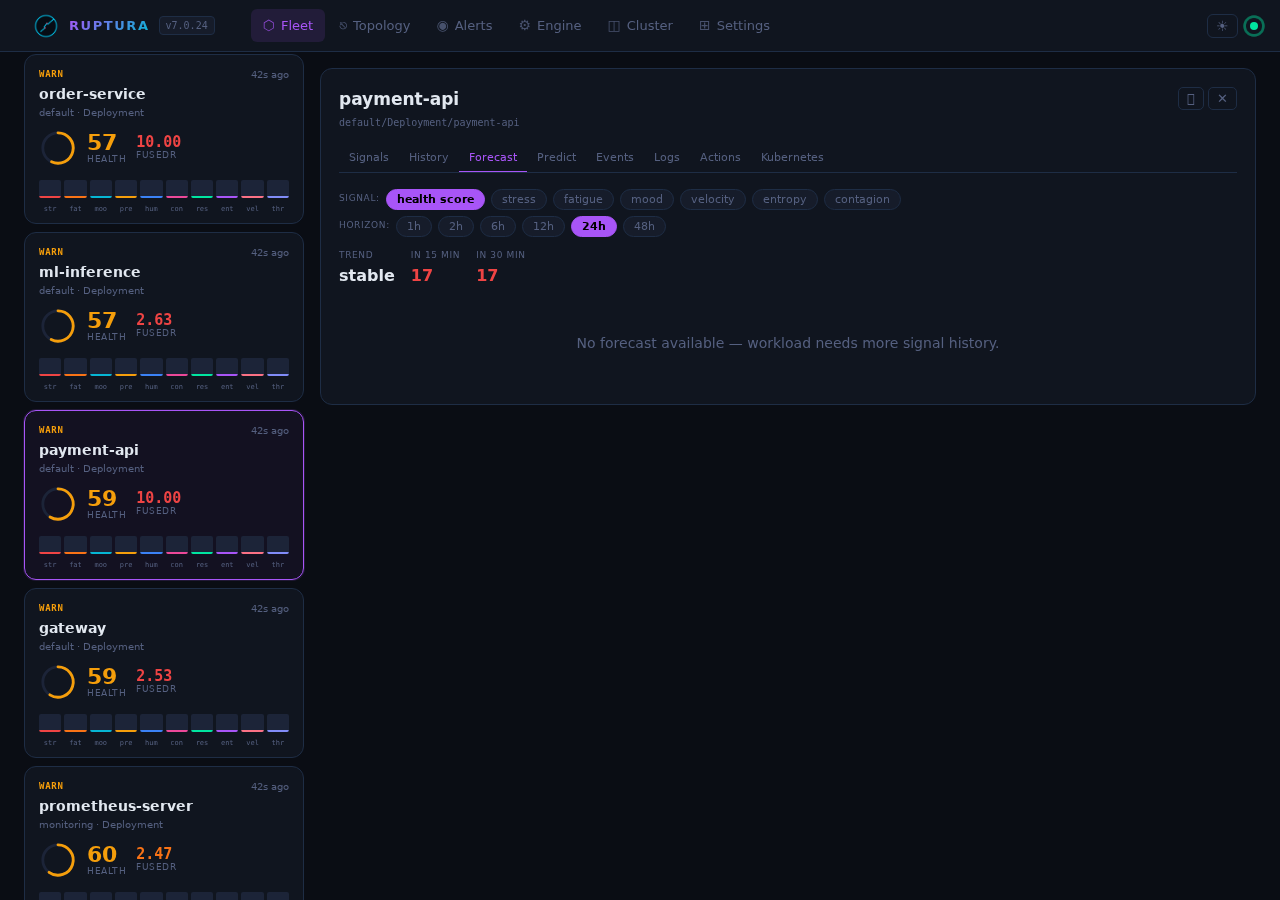Set forecast horizon to 6h
The image size is (1280, 900).
pyautogui.click(x=498, y=226)
